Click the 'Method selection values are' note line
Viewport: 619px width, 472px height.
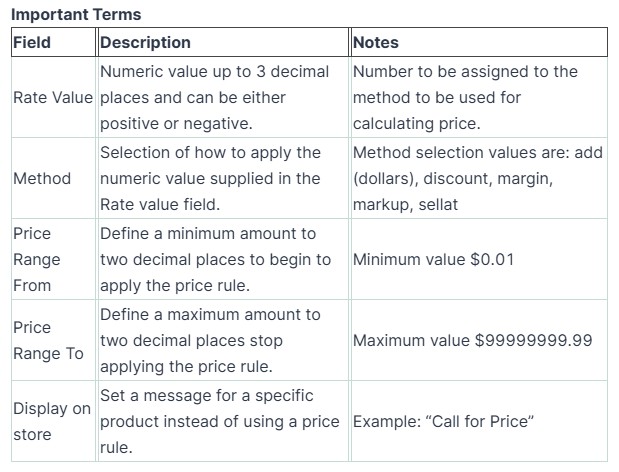point(472,152)
